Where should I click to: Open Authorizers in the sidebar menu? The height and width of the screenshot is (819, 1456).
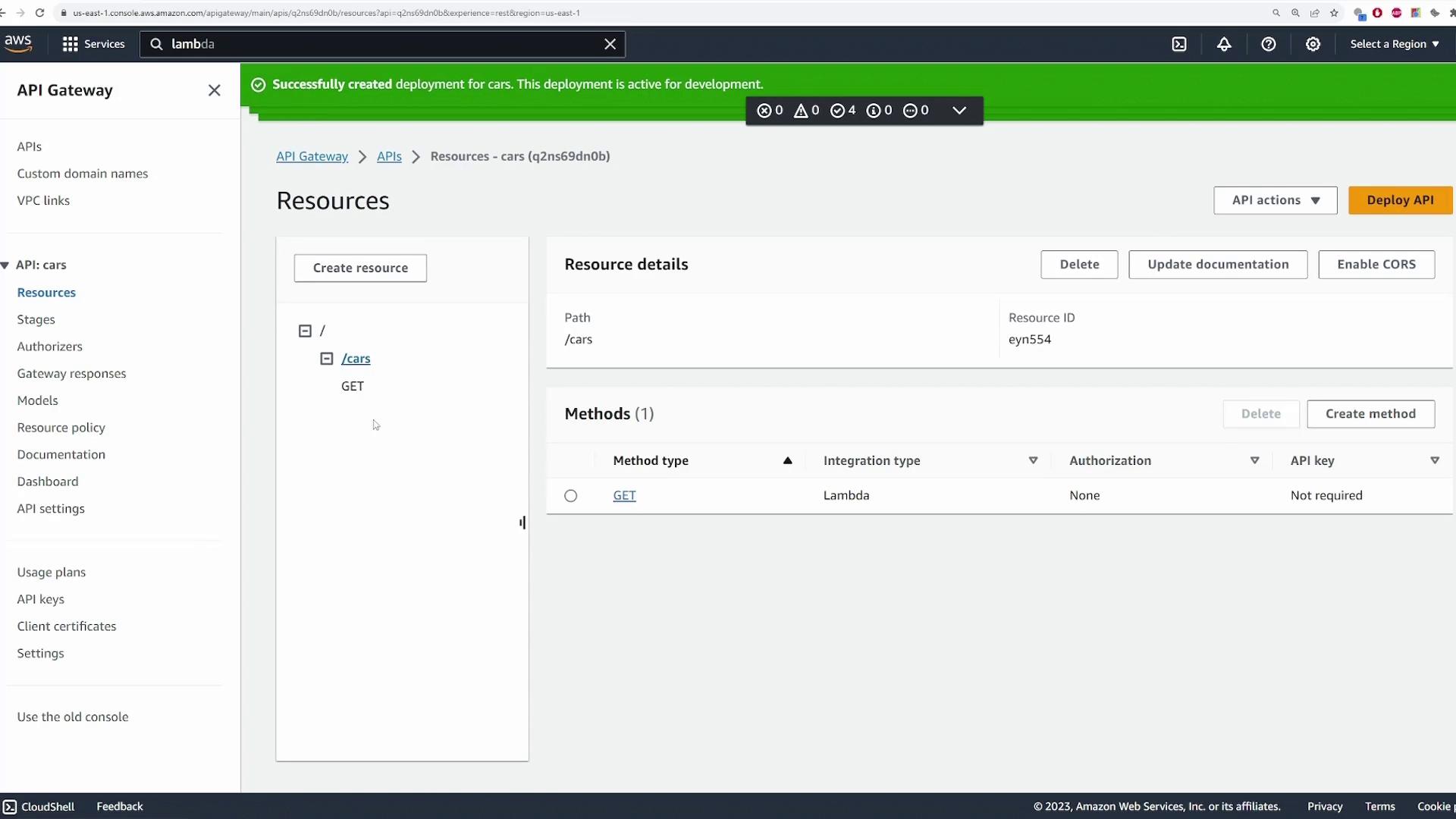(x=50, y=347)
